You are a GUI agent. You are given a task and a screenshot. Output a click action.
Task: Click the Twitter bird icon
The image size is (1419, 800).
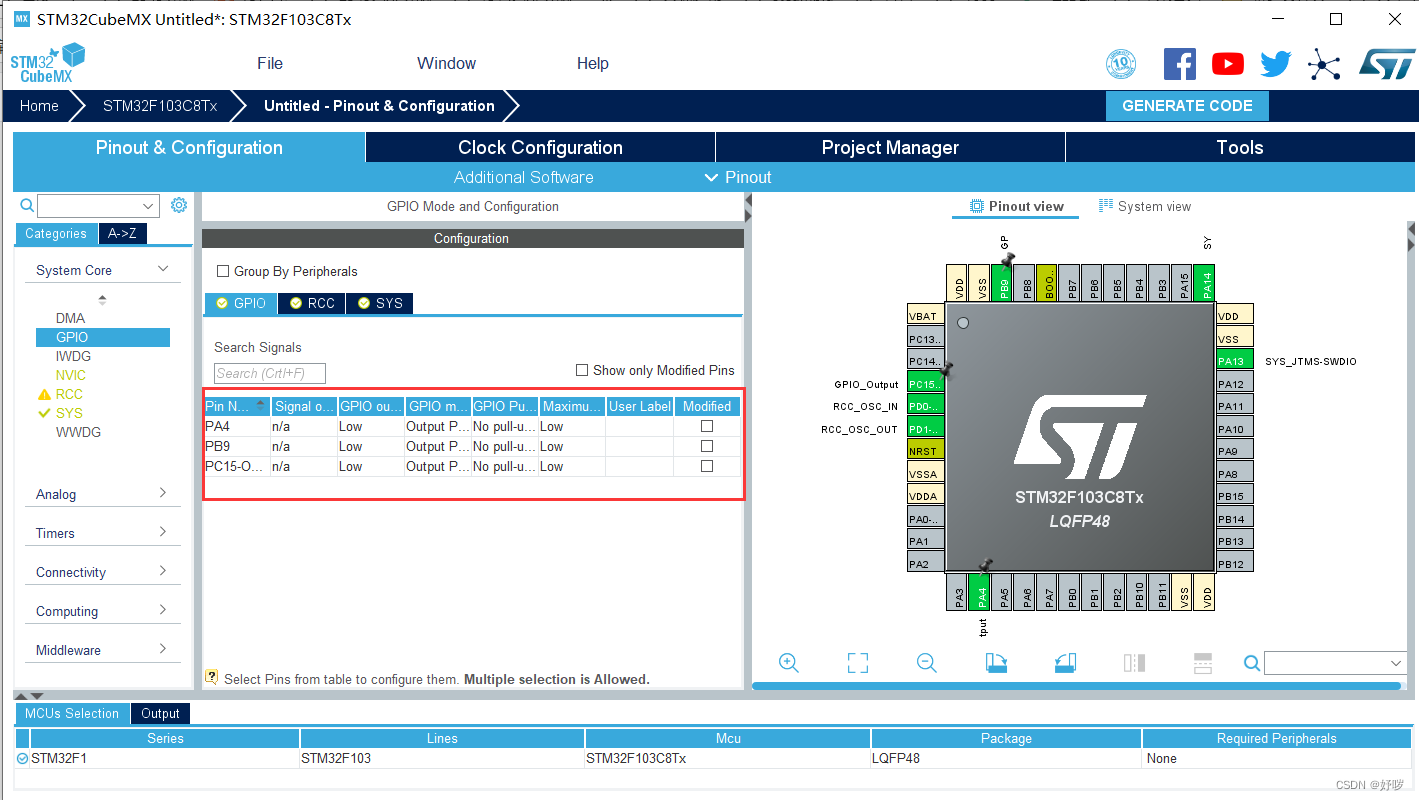pos(1275,64)
